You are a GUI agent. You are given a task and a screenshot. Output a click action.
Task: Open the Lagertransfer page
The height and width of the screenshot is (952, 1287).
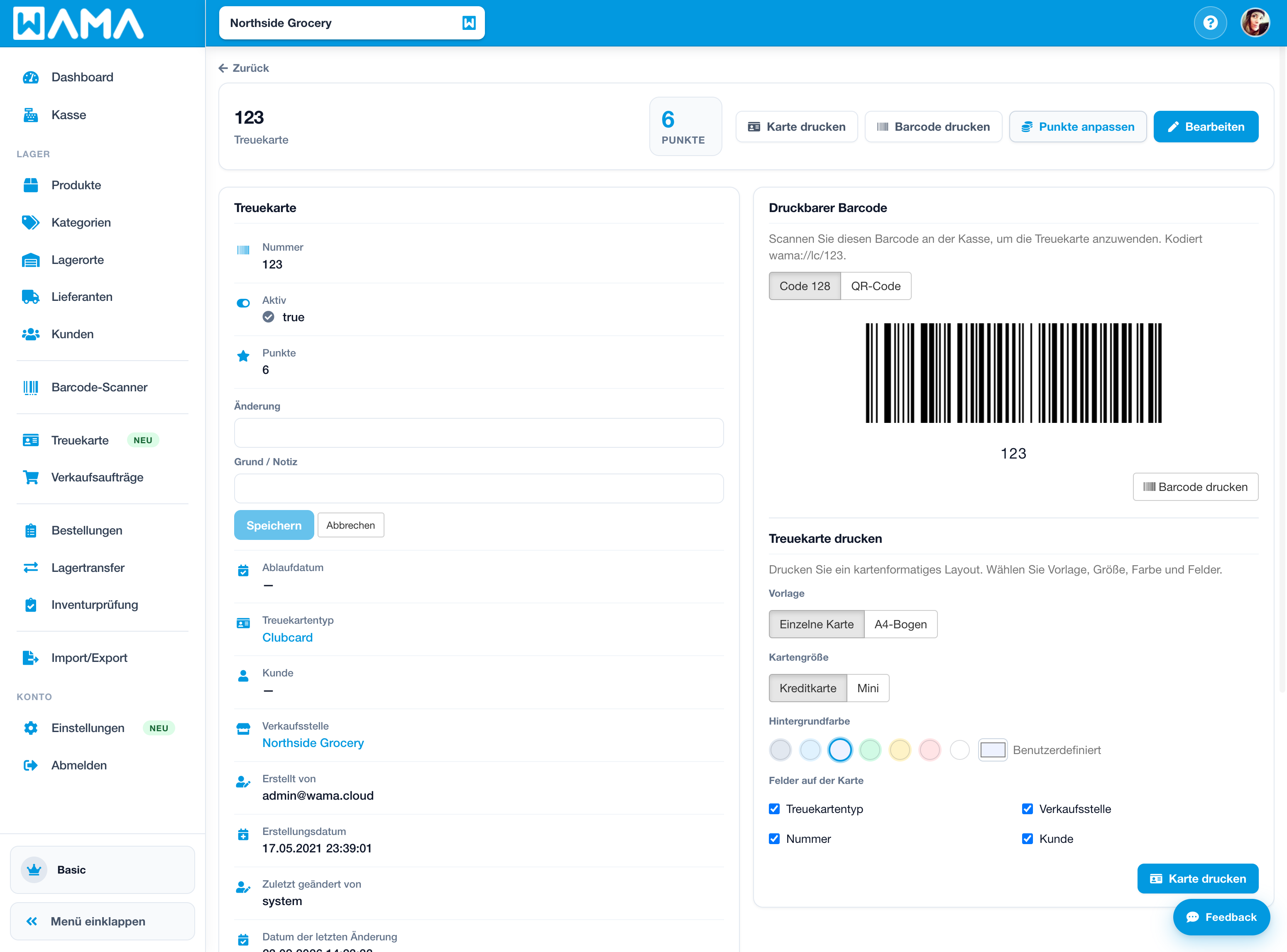pos(103,568)
